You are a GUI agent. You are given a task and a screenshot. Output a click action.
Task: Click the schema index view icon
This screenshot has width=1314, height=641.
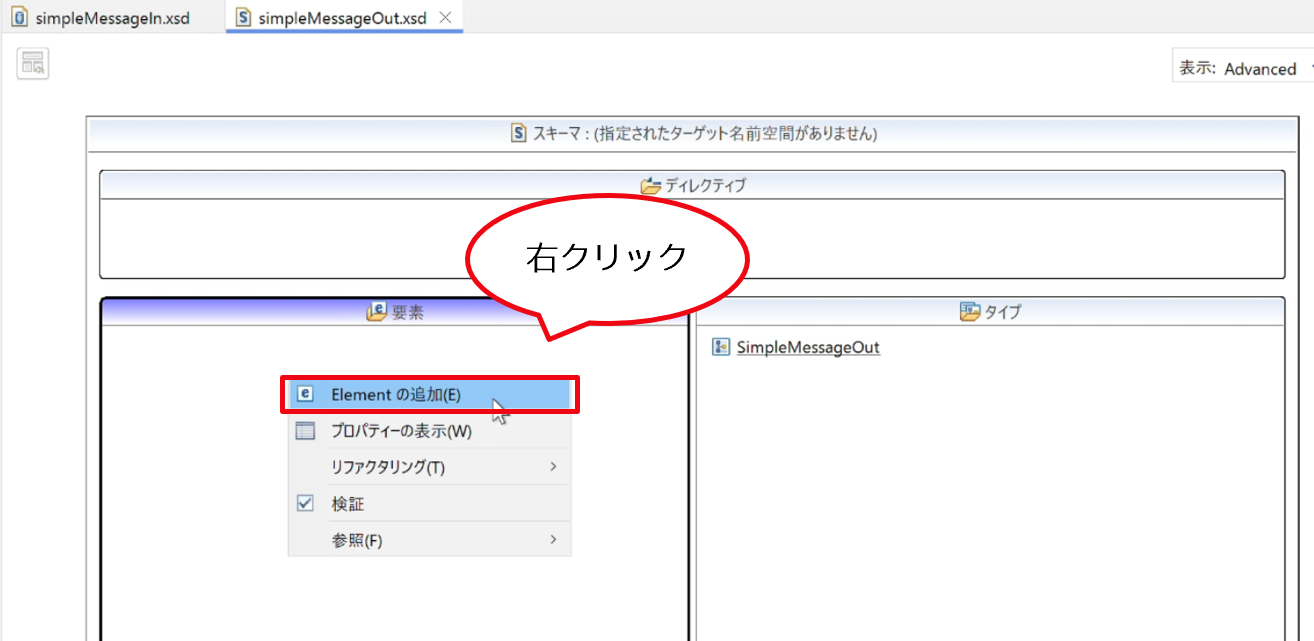[33, 63]
